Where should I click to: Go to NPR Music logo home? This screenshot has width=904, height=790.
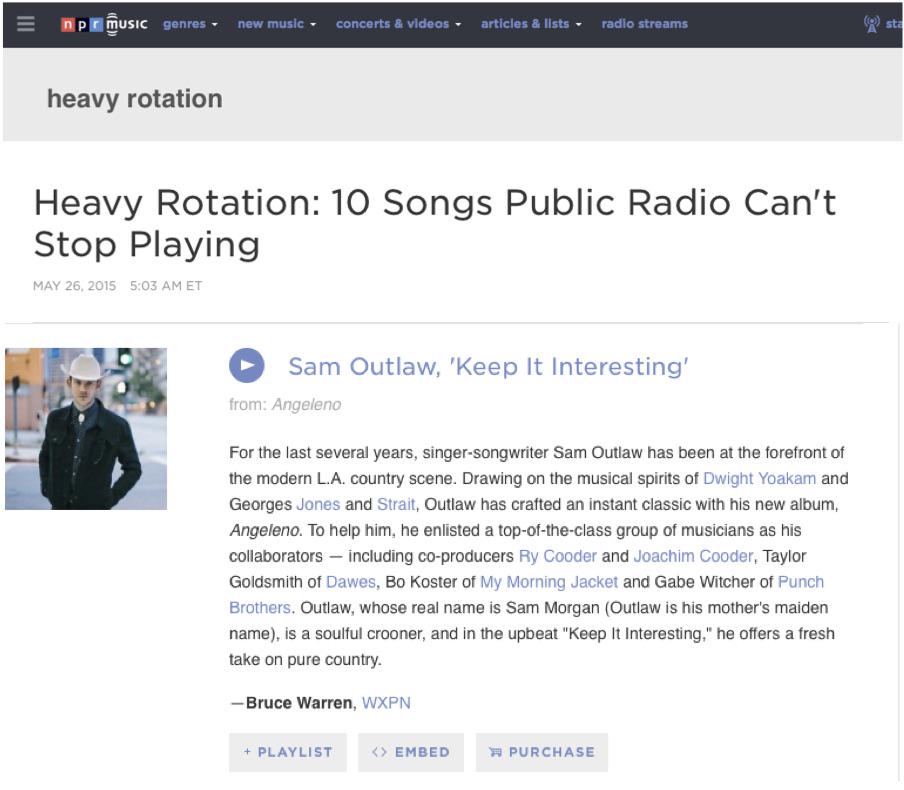coord(104,24)
